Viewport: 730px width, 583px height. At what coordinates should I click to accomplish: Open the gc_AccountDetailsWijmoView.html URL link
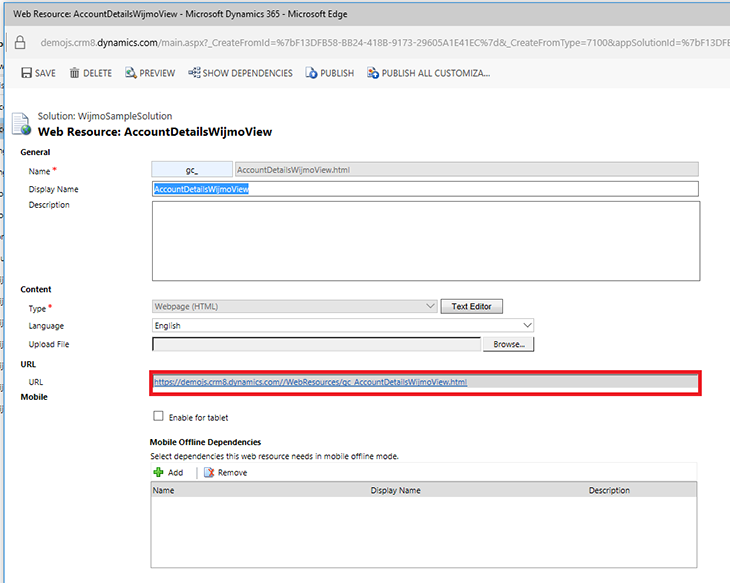[311, 382]
